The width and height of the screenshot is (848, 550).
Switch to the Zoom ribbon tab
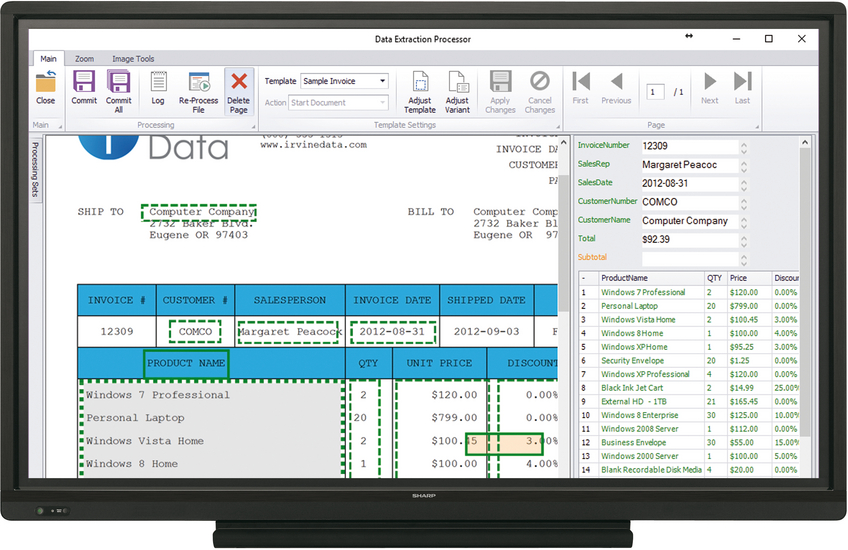(84, 58)
